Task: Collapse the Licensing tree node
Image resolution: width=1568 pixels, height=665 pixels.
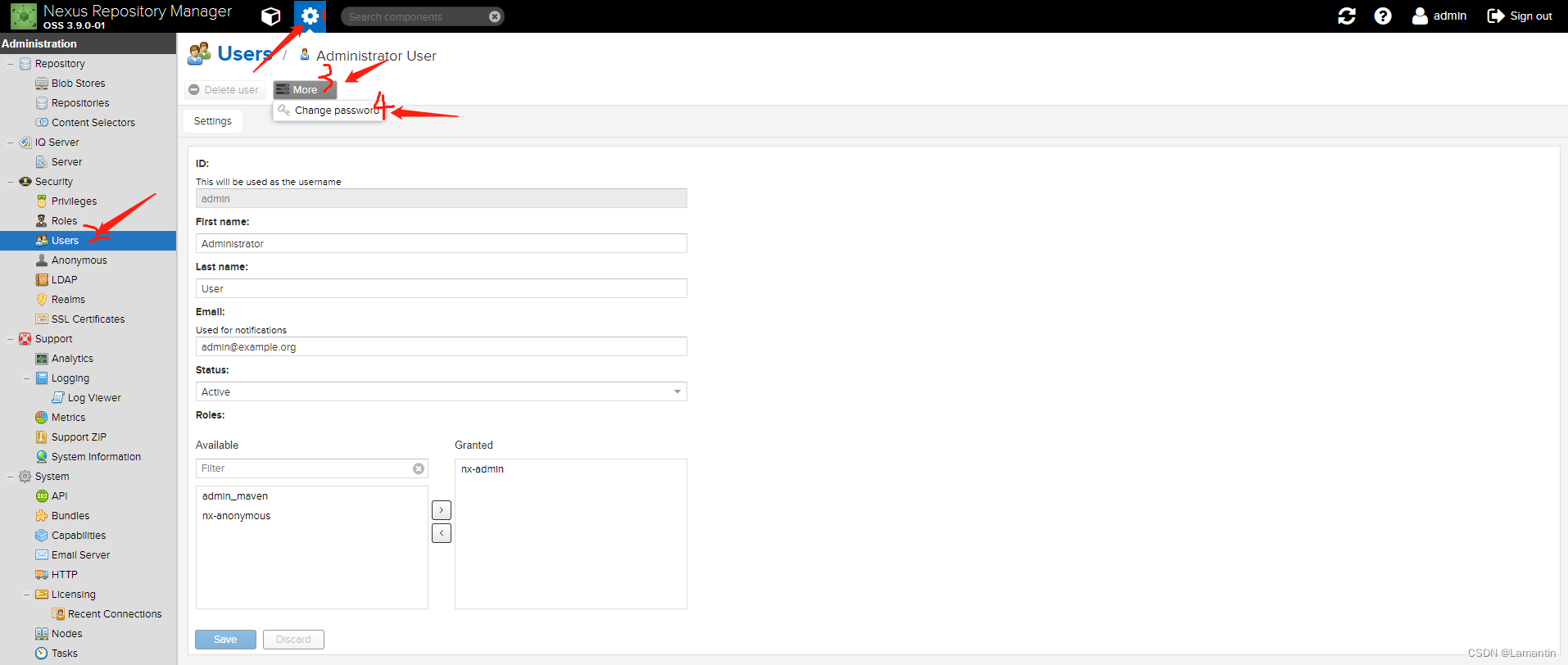Action: click(x=26, y=595)
